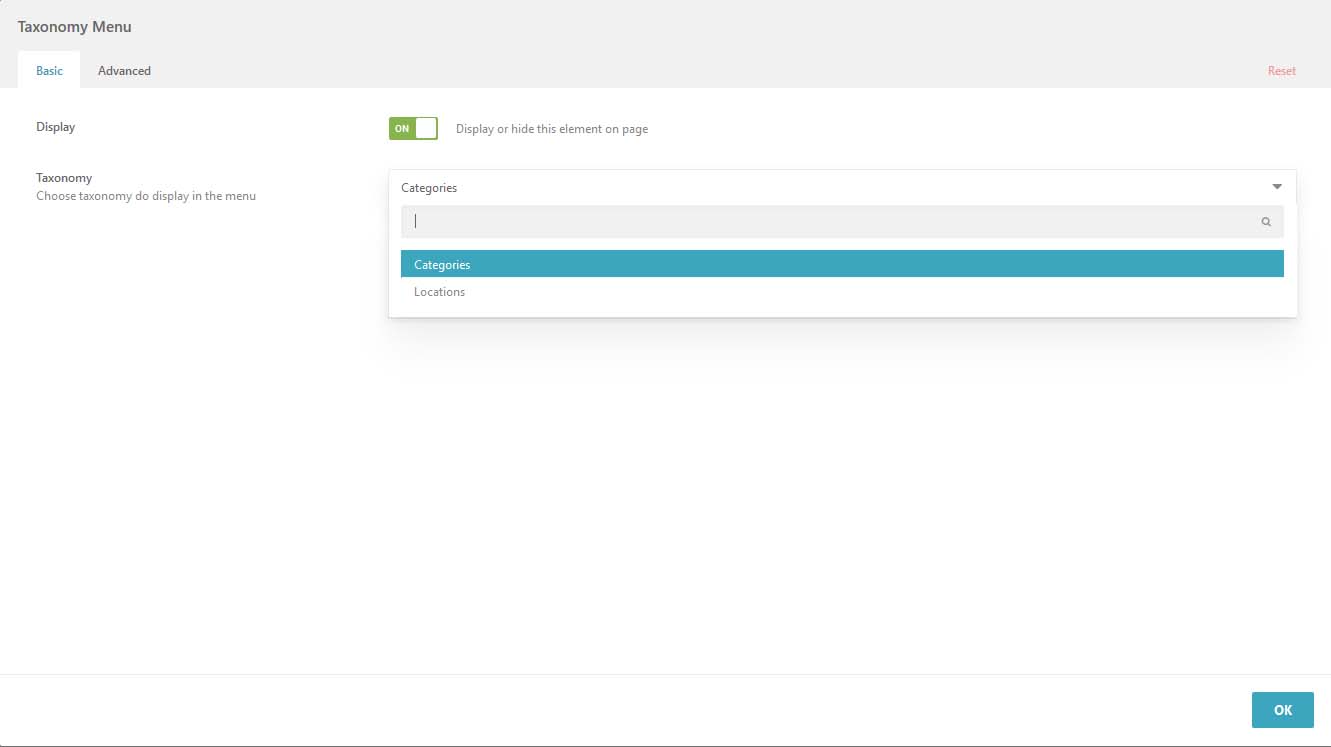Viewport: 1331px width, 747px height.
Task: Click the "Display or hide this element on page" text
Action: 552,129
